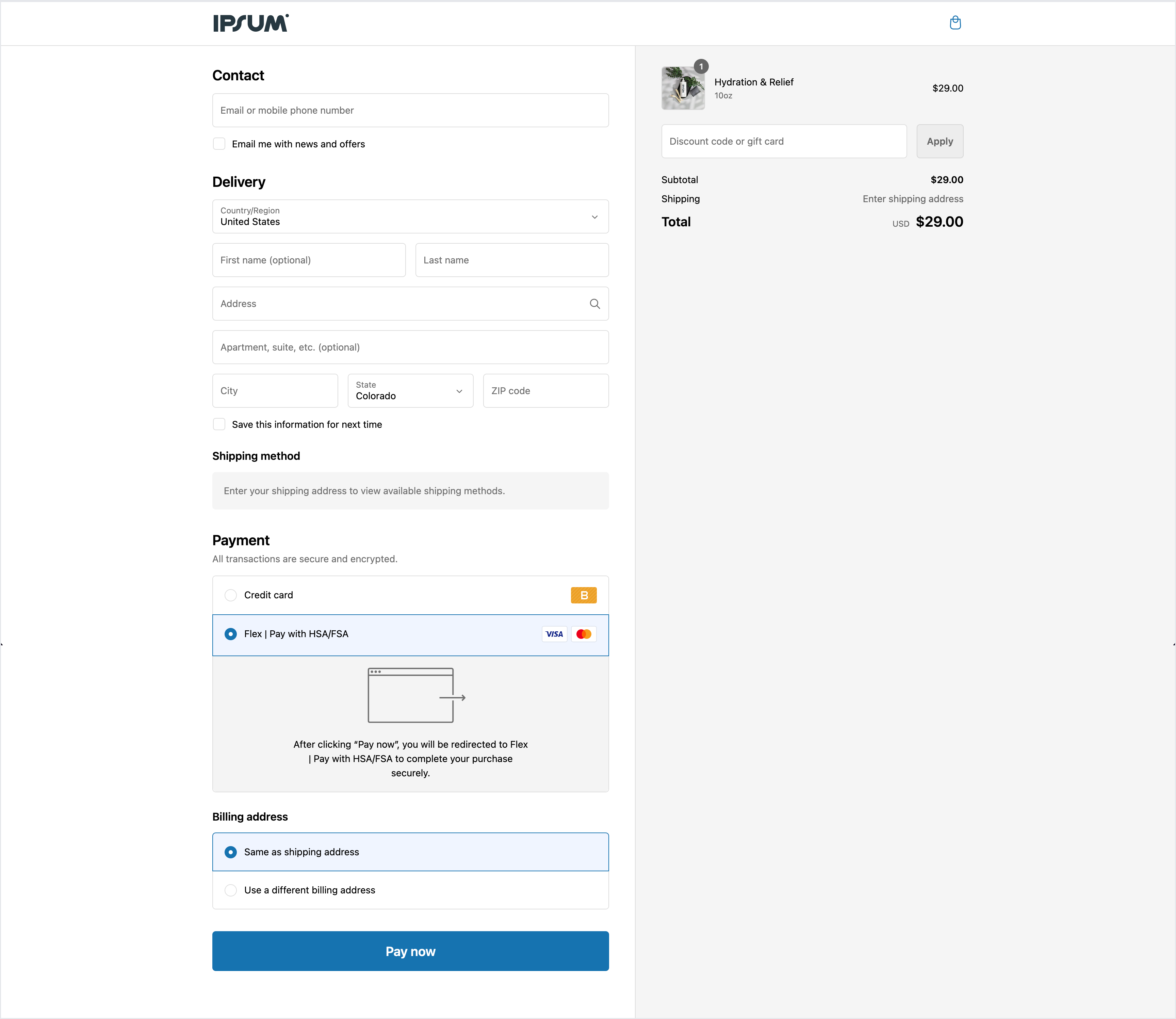Image resolution: width=1176 pixels, height=1019 pixels.
Task: Select the Credit card payment option
Action: (231, 595)
